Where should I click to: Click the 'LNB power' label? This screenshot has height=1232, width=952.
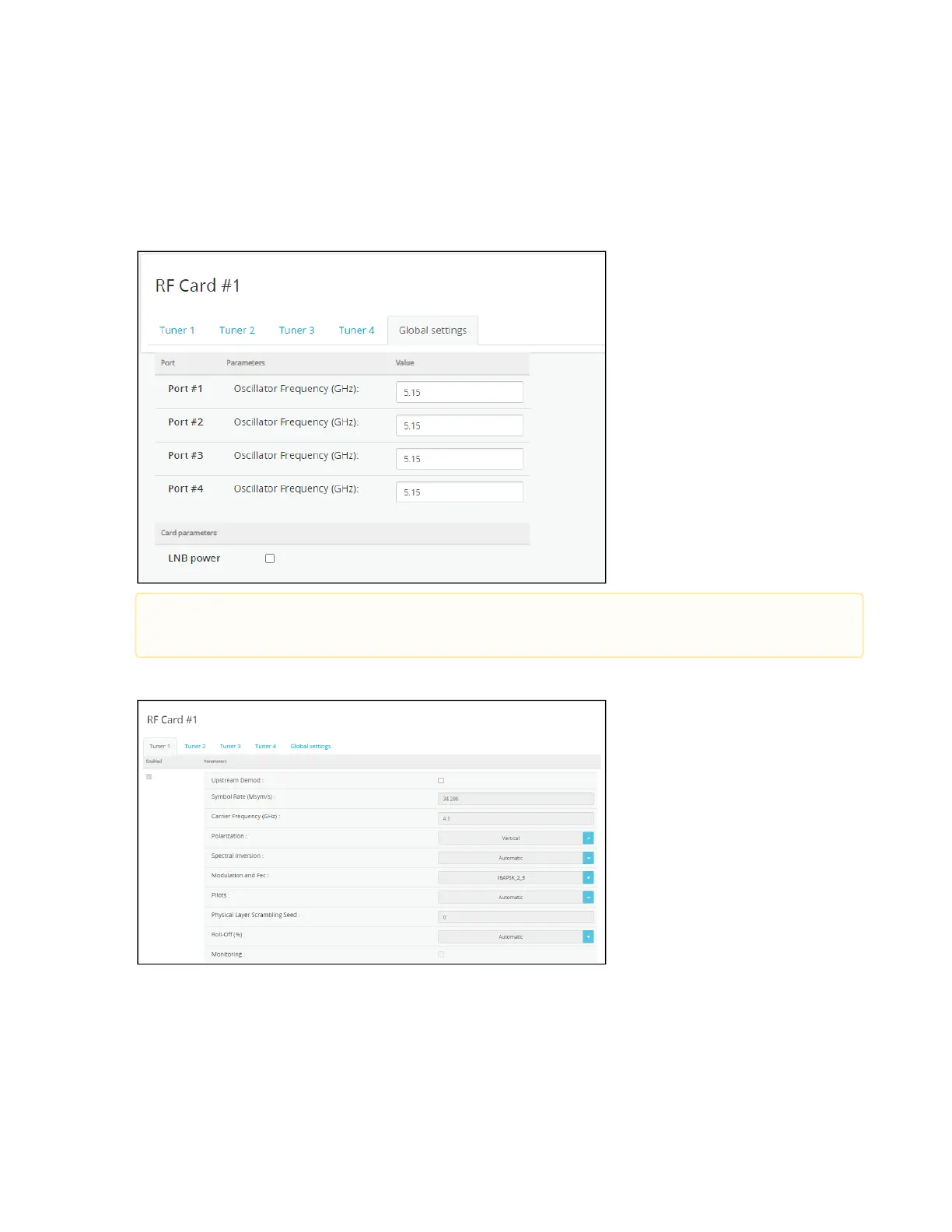coord(194,558)
